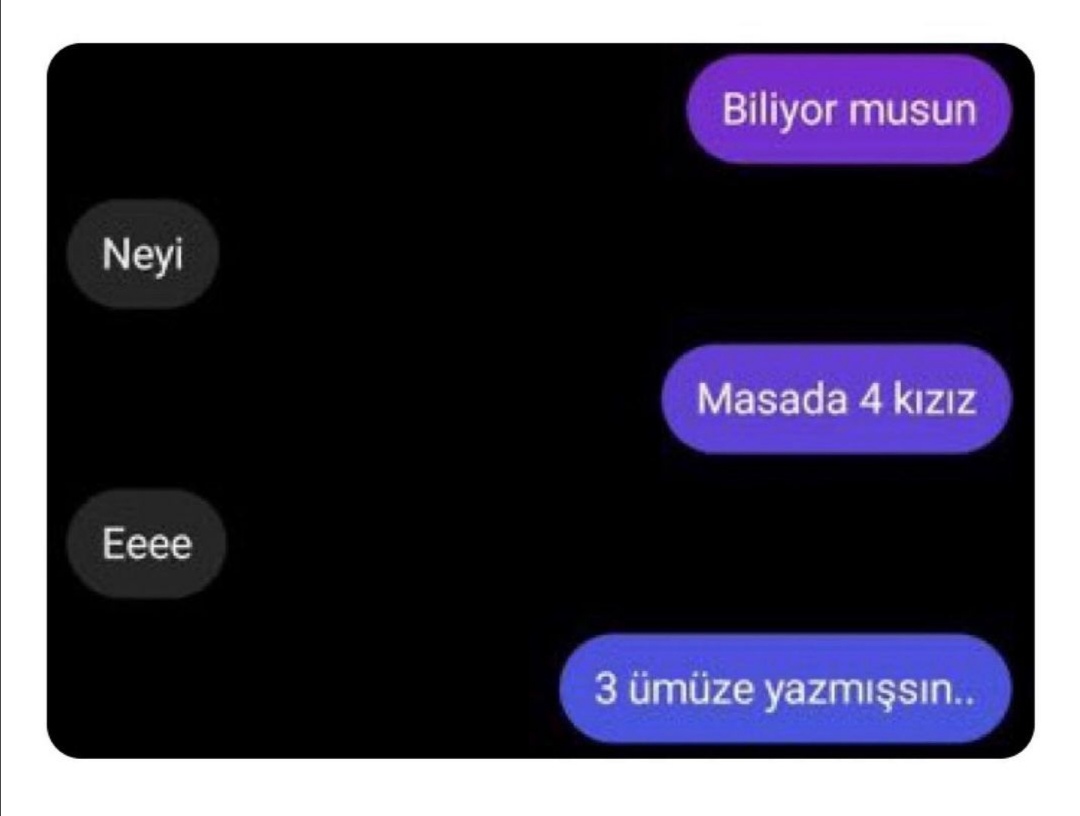Click black area left of 'Masada 4 kızız'
The width and height of the screenshot is (1080, 816).
(x=351, y=399)
